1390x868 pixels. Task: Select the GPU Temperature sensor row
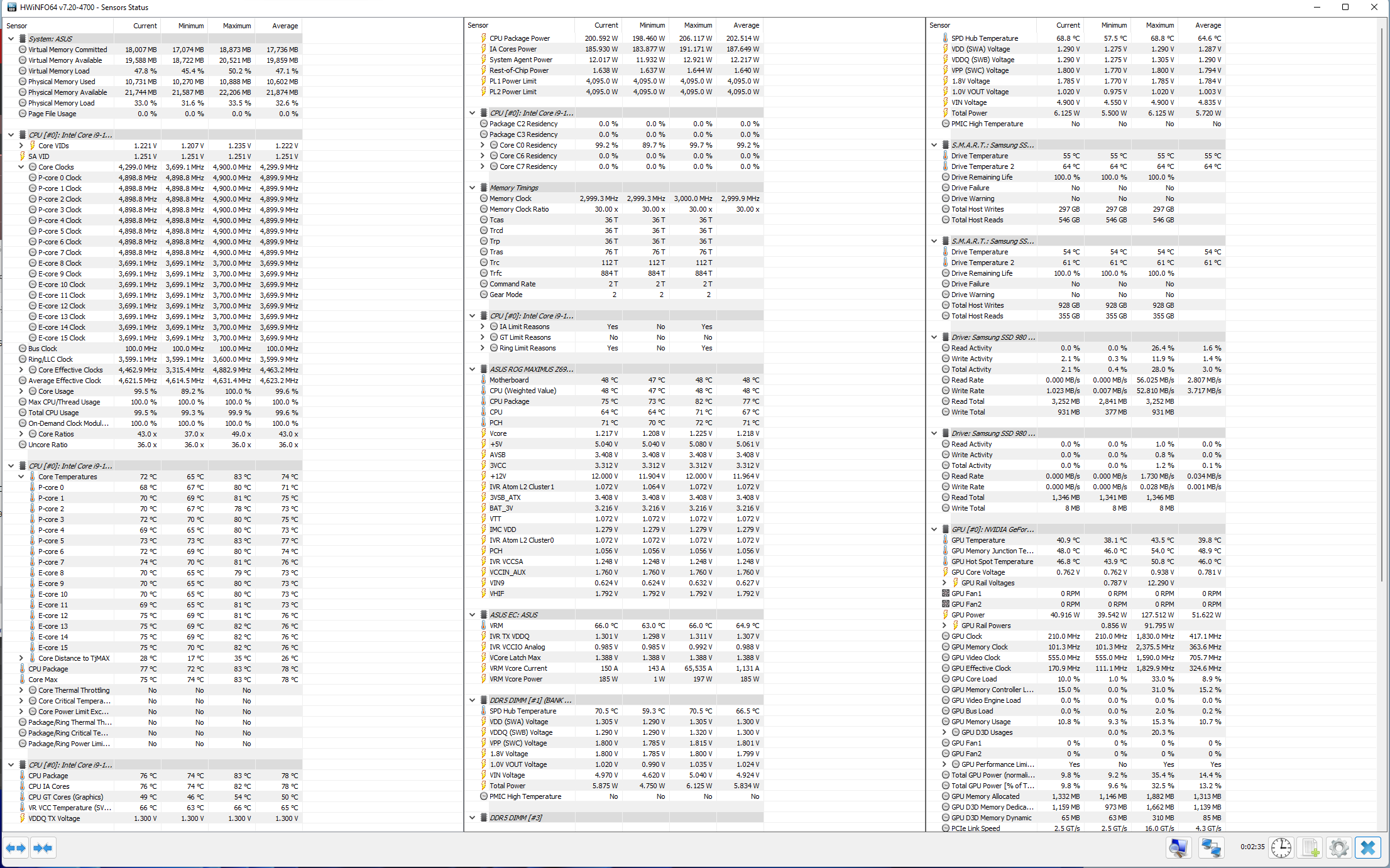(x=978, y=540)
